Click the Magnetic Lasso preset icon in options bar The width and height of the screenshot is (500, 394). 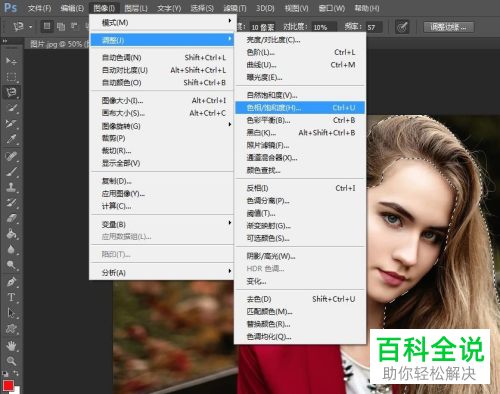coord(18,27)
